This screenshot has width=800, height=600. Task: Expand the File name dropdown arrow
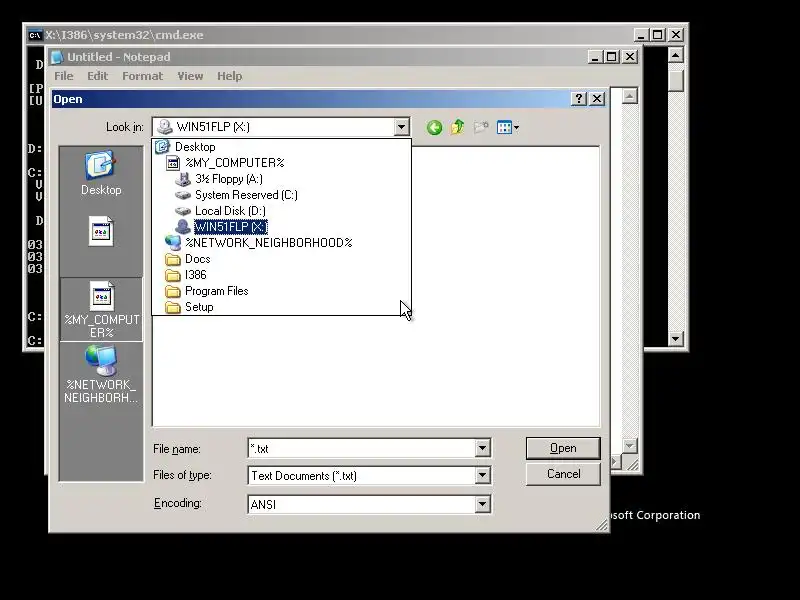tap(482, 448)
